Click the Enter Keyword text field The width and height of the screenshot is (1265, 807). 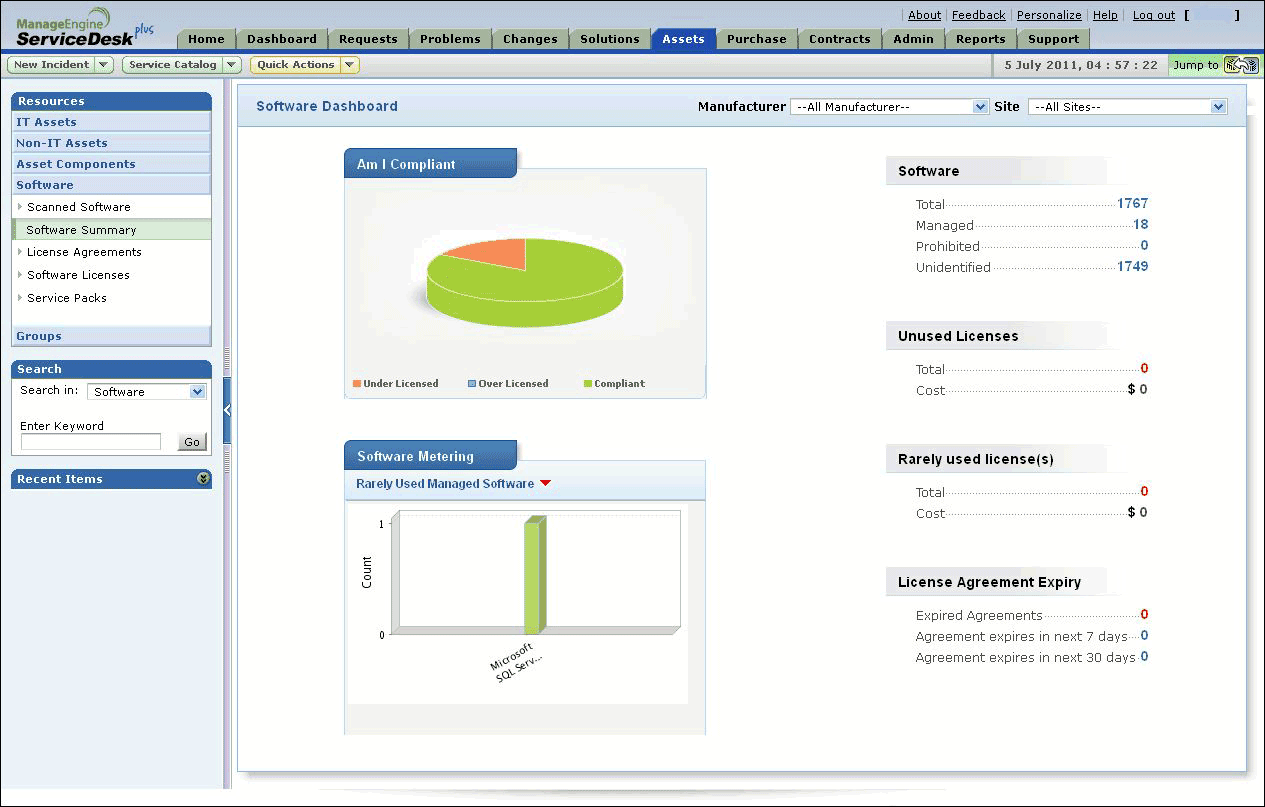(x=91, y=442)
